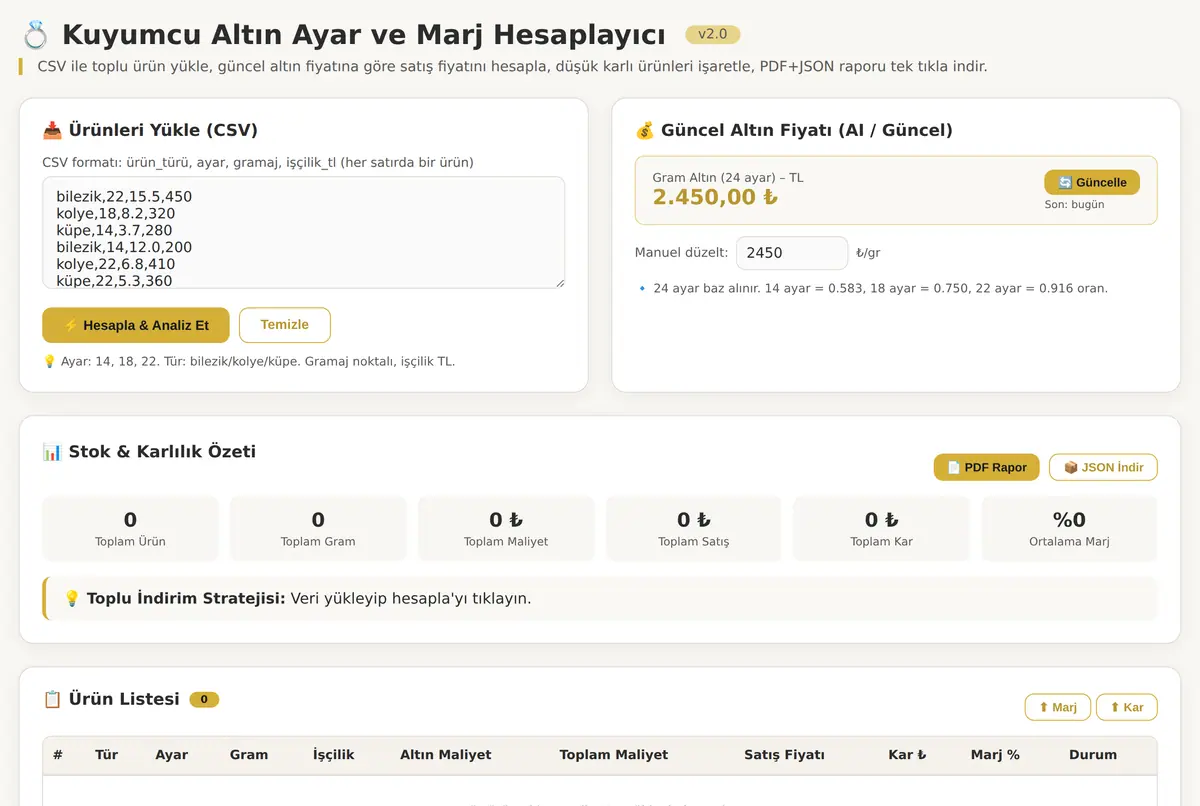Click the Toplam Maliyet column header
Image resolution: width=1200 pixels, height=806 pixels.
click(614, 755)
